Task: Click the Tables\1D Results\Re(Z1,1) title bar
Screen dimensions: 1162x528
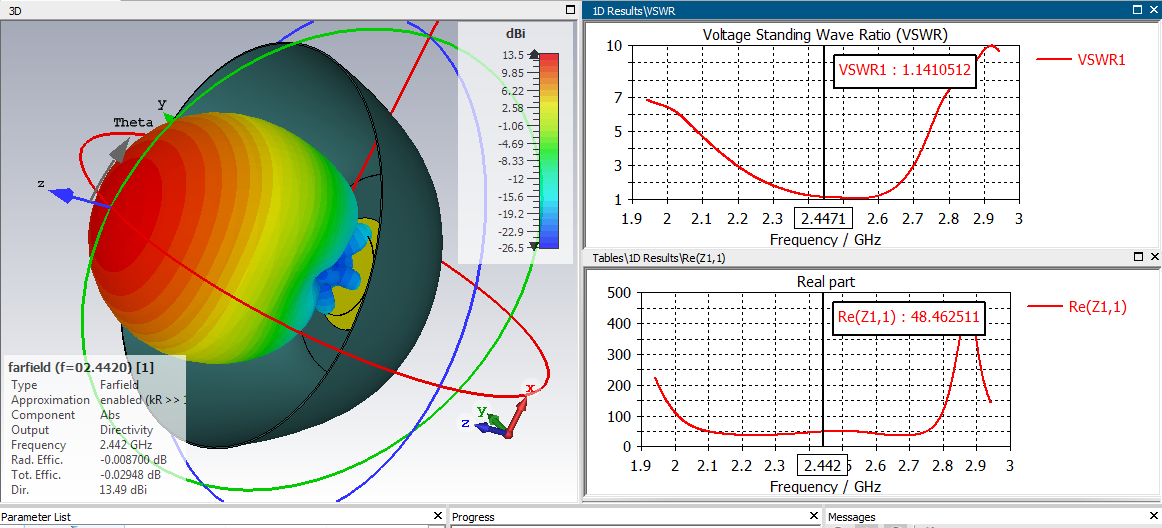Action: tap(852, 257)
